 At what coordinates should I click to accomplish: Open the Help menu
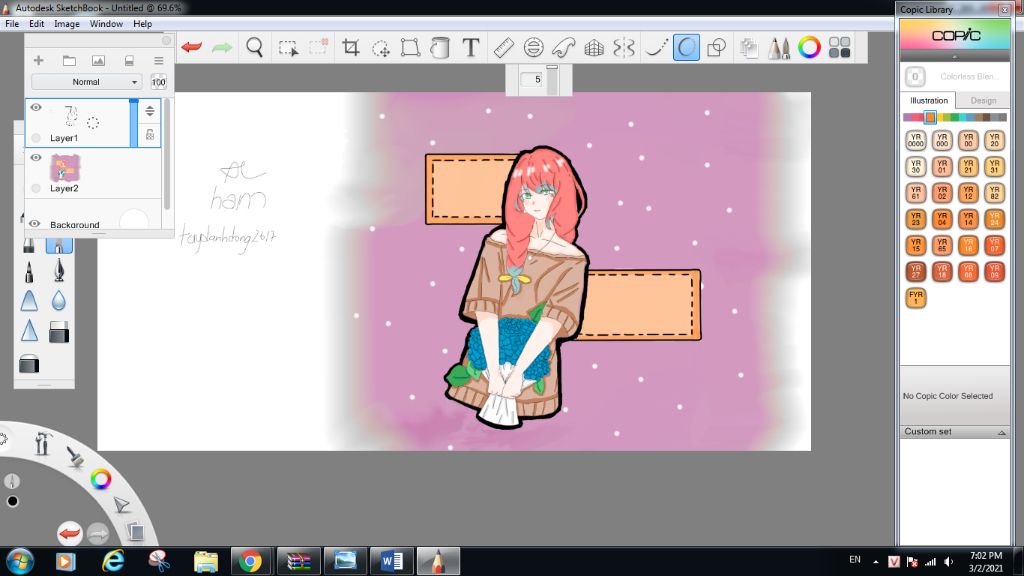142,24
